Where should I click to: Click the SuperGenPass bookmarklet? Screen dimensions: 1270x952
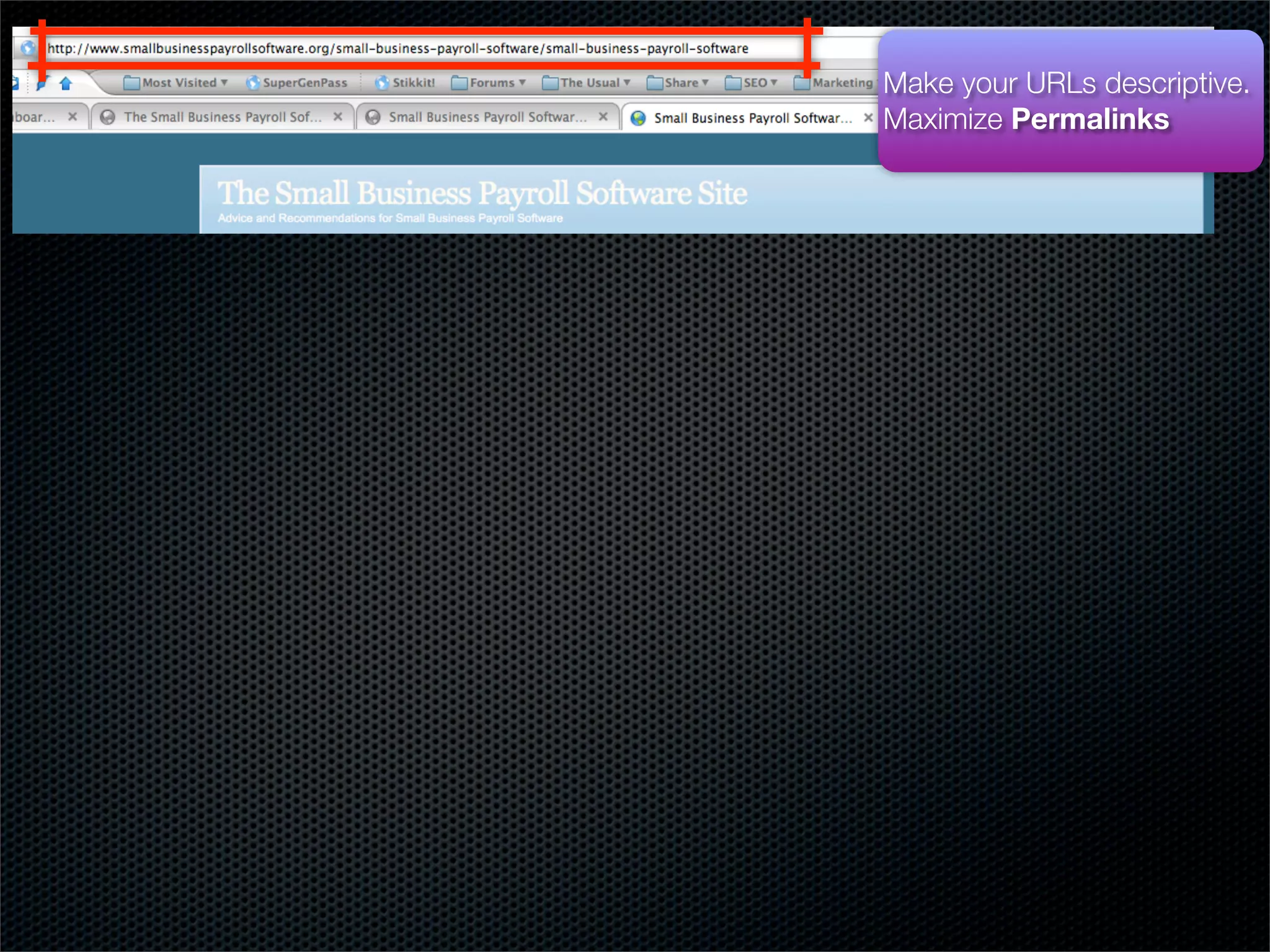click(296, 82)
